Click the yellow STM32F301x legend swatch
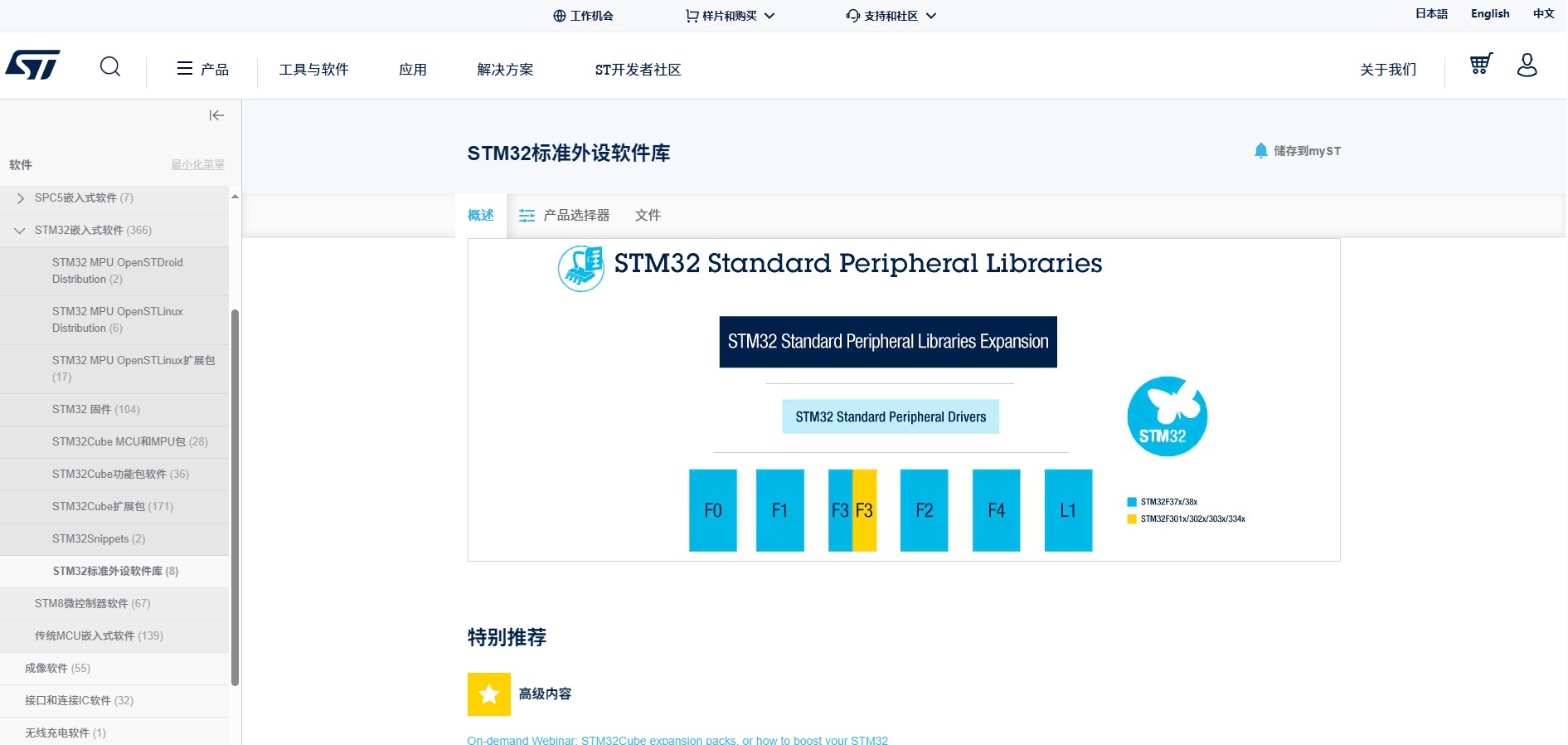1568x745 pixels. (x=1132, y=519)
